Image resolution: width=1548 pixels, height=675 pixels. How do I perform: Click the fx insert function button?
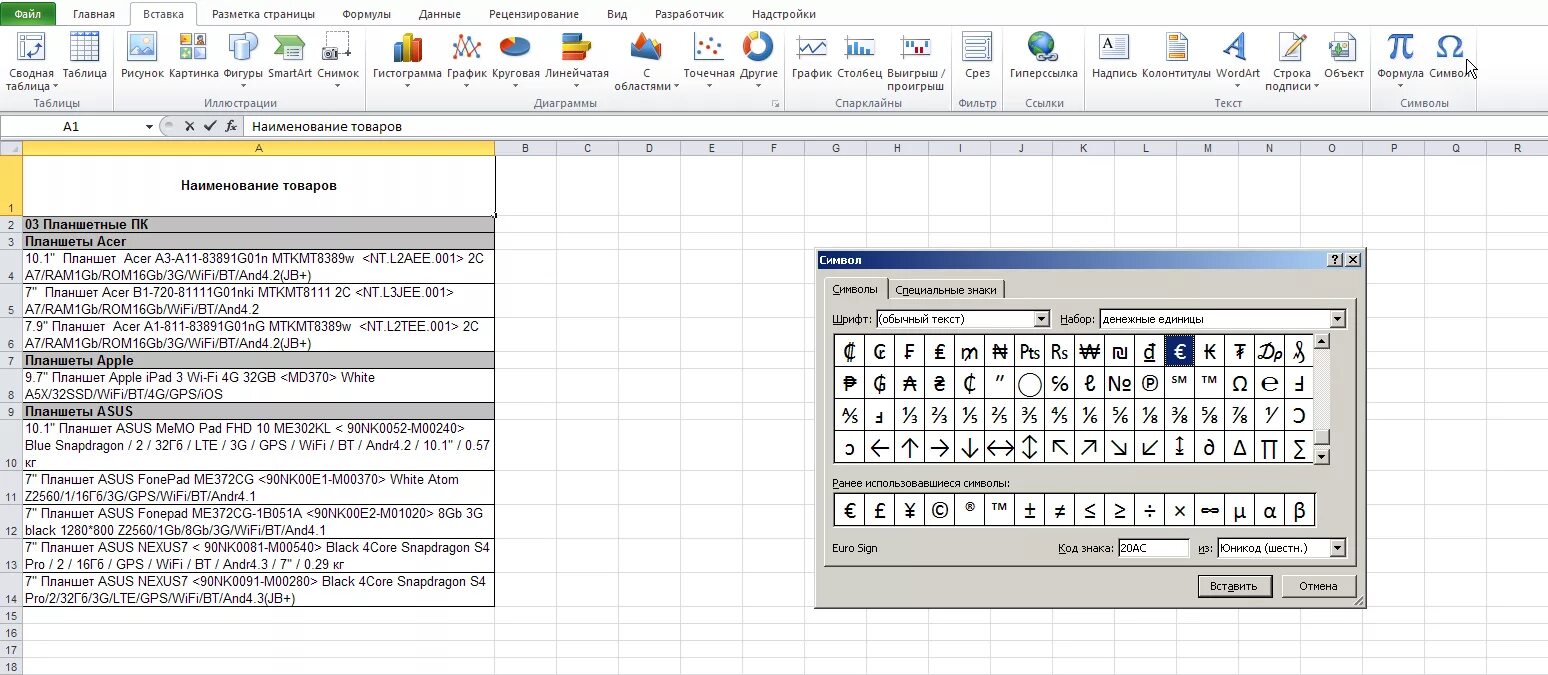click(x=231, y=127)
